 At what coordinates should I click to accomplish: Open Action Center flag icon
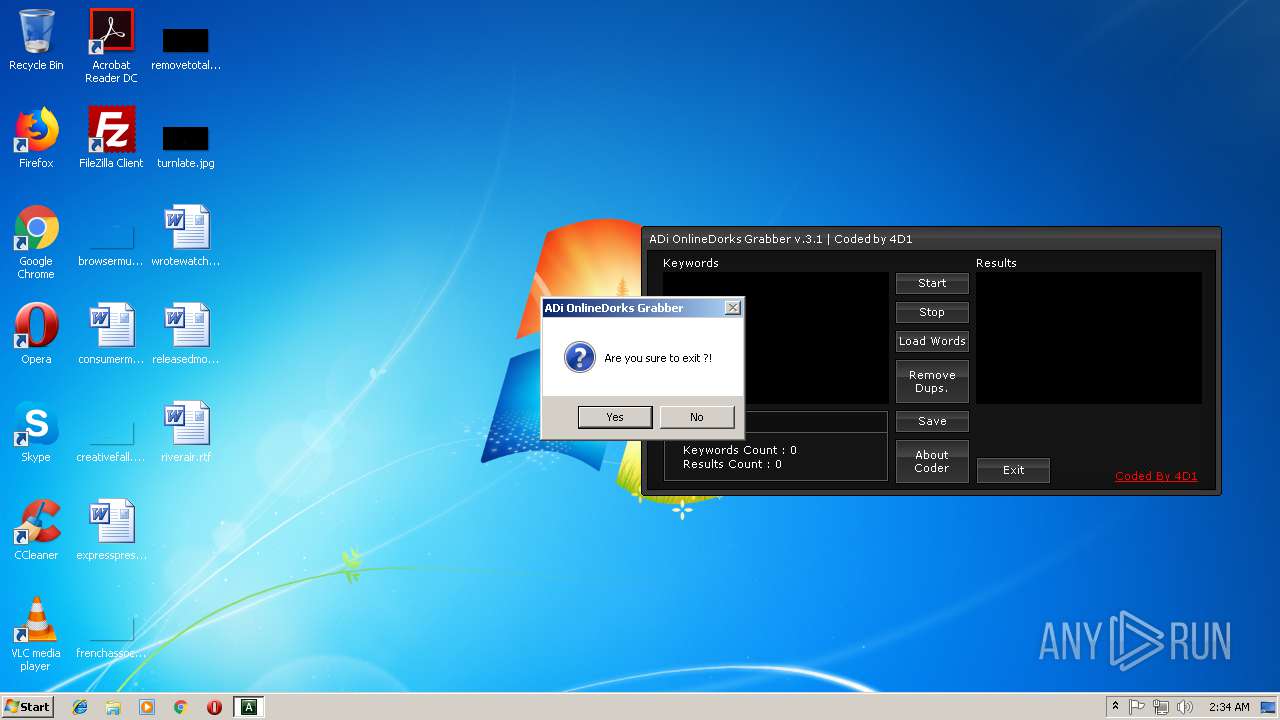(1137, 707)
